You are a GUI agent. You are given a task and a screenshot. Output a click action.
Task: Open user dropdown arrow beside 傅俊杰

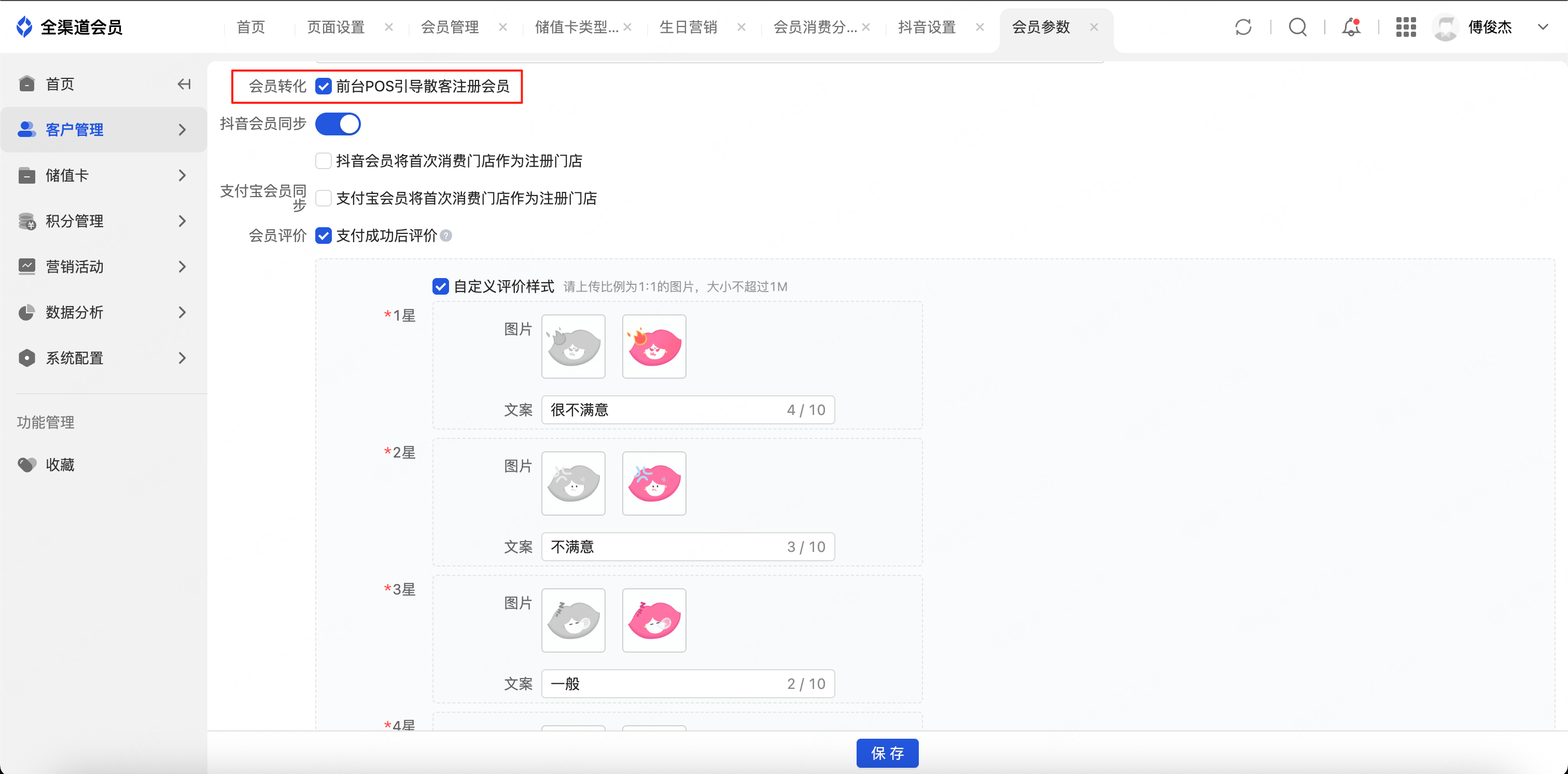pos(1543,27)
